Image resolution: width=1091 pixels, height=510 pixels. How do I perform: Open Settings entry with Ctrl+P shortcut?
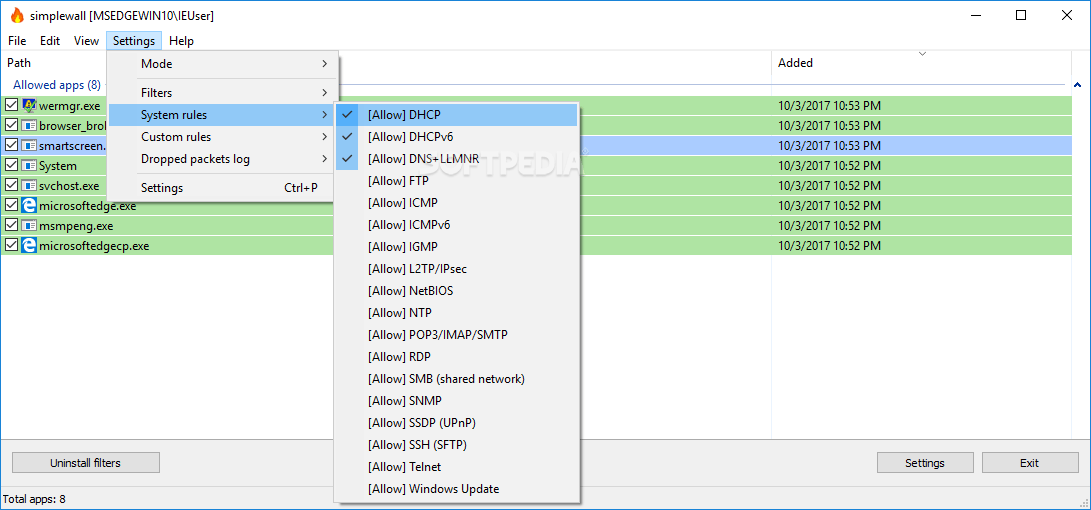(x=223, y=188)
